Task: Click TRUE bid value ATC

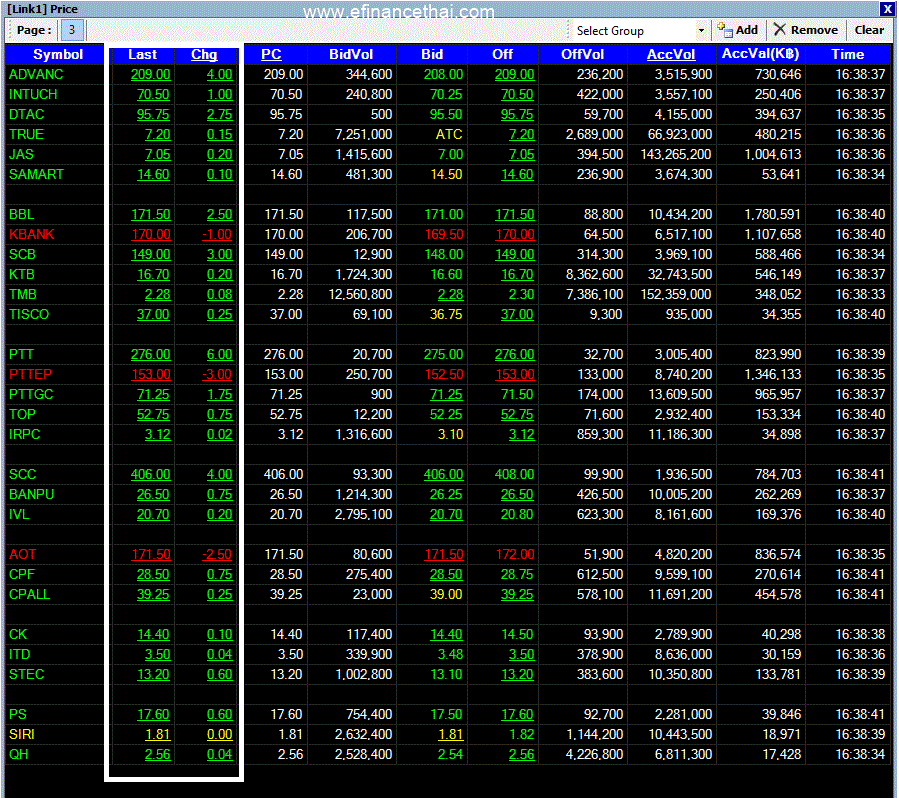Action: click(x=448, y=135)
